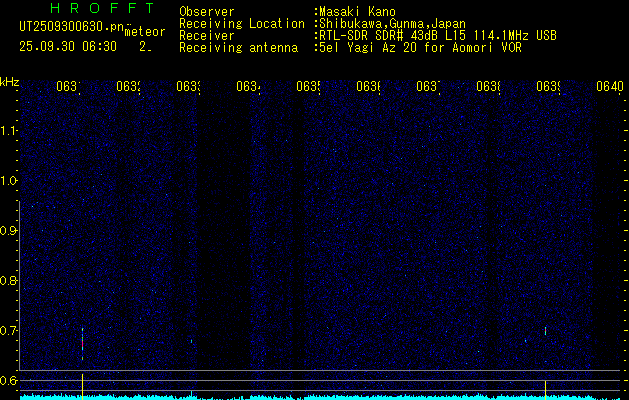Select the observer name Masaki Kano
Screen dimensions: 629x400
[357, 12]
